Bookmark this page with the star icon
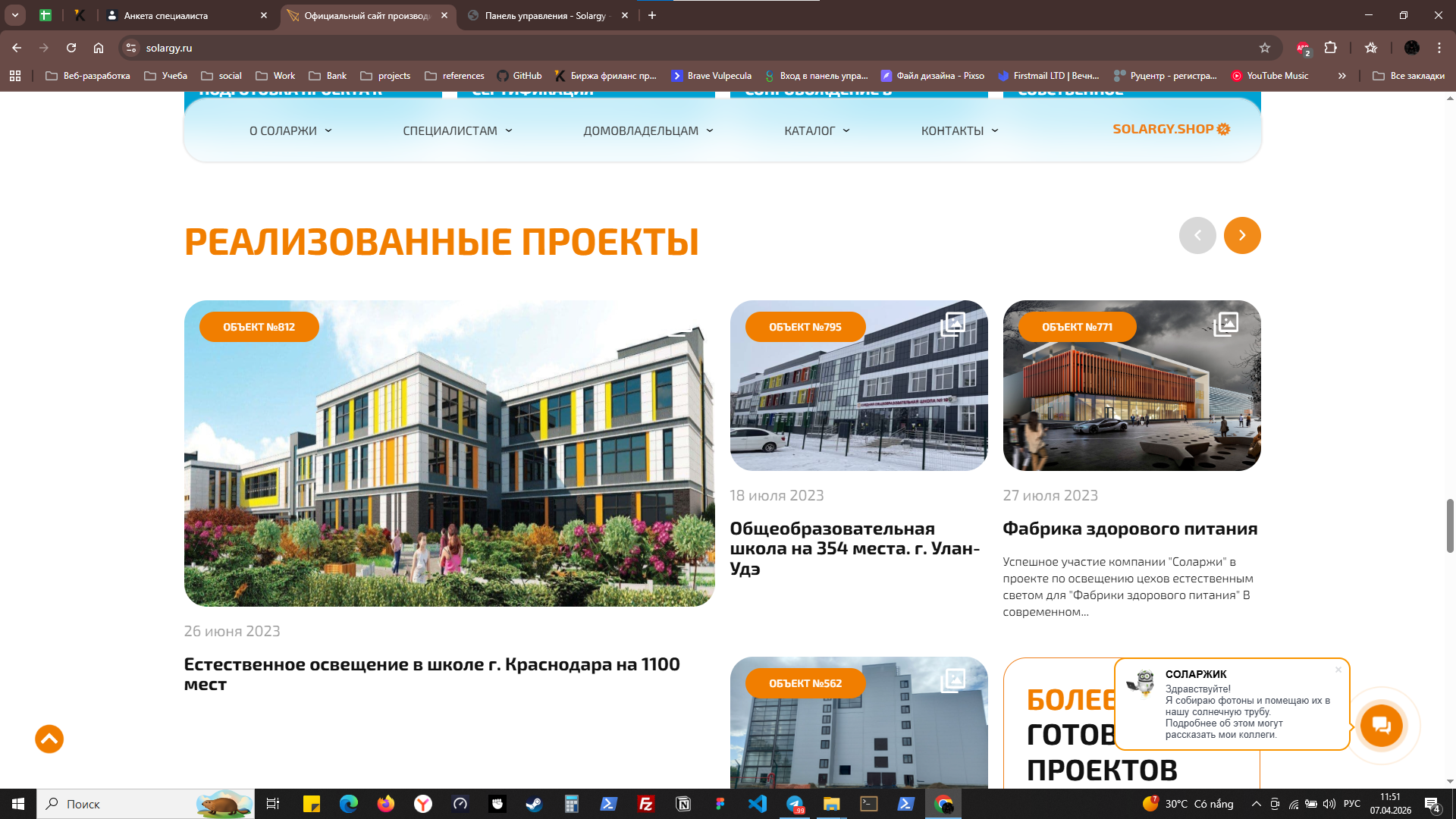This screenshot has width=1456, height=819. [x=1264, y=48]
